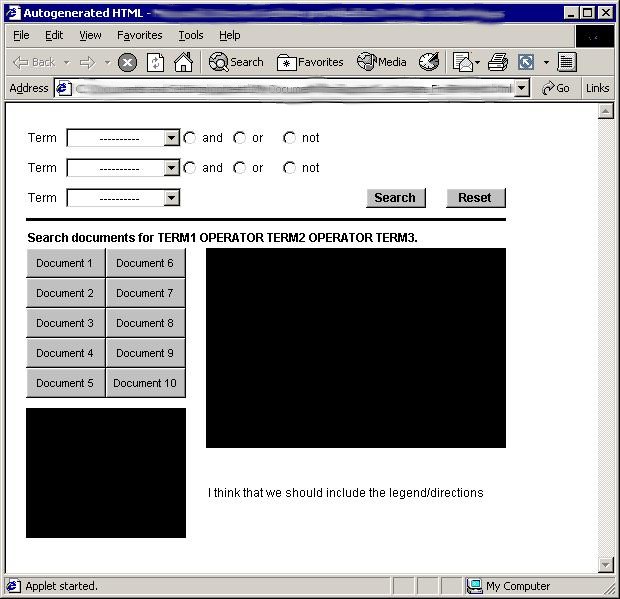Click the Stop loading toolbar icon
Viewport: 620px width, 599px height.
(x=127, y=62)
